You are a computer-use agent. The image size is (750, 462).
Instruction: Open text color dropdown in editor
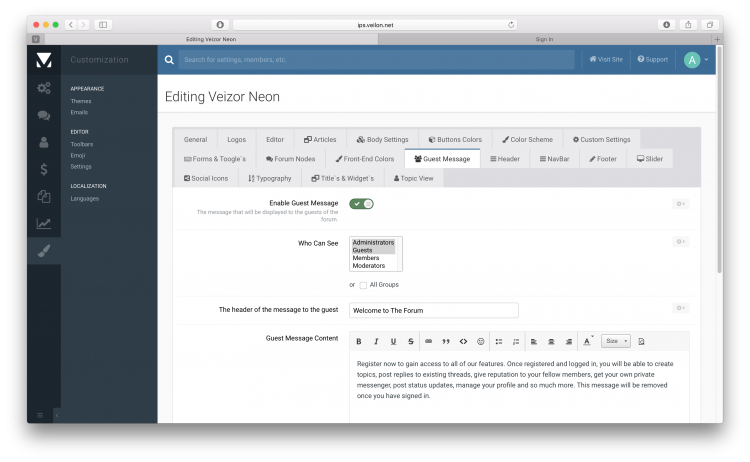[588, 341]
